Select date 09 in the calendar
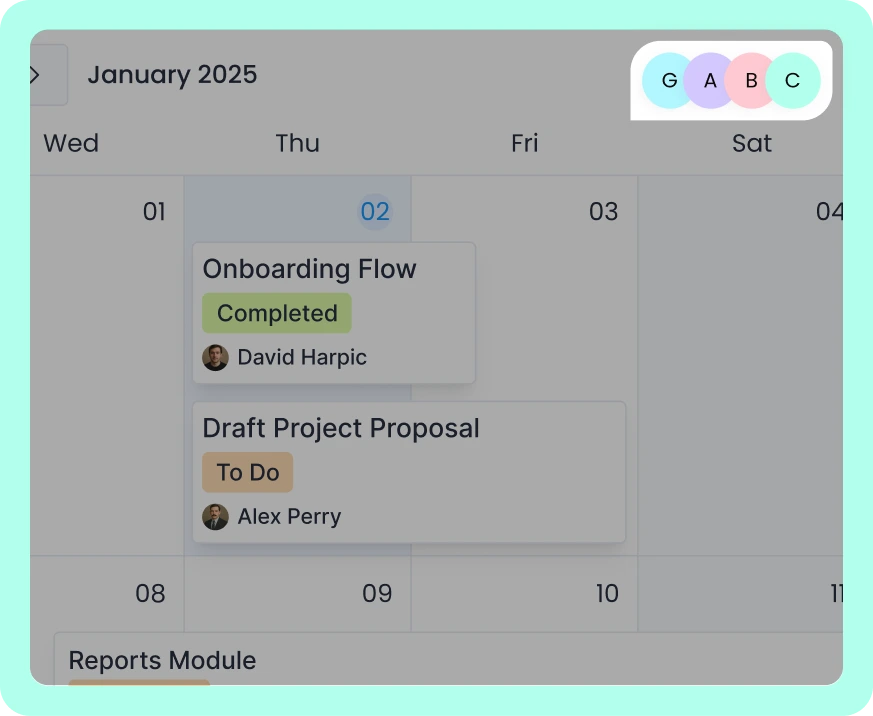Screen dimensions: 873x716 pyautogui.click(x=377, y=594)
